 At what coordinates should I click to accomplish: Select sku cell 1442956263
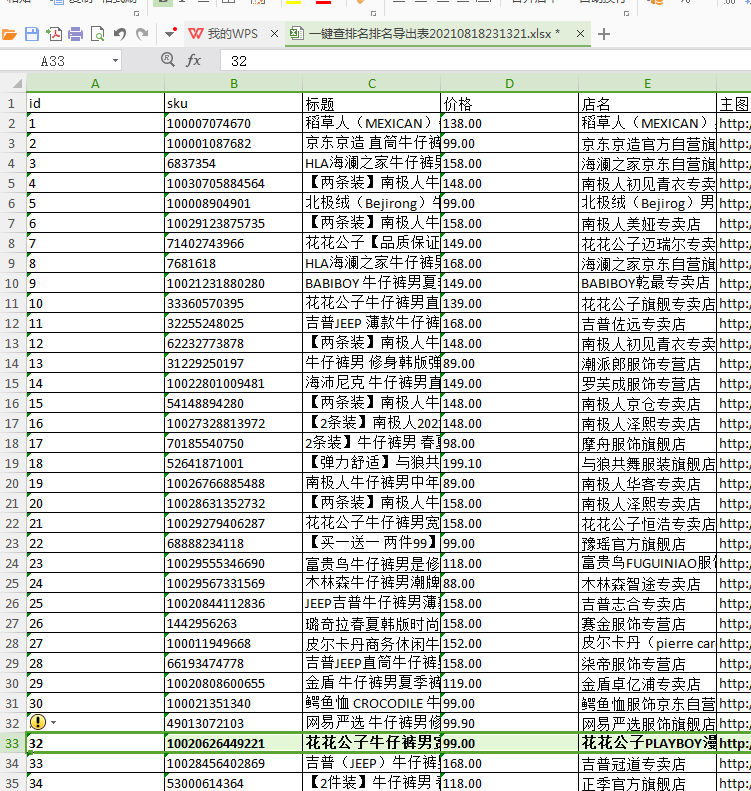pos(234,624)
